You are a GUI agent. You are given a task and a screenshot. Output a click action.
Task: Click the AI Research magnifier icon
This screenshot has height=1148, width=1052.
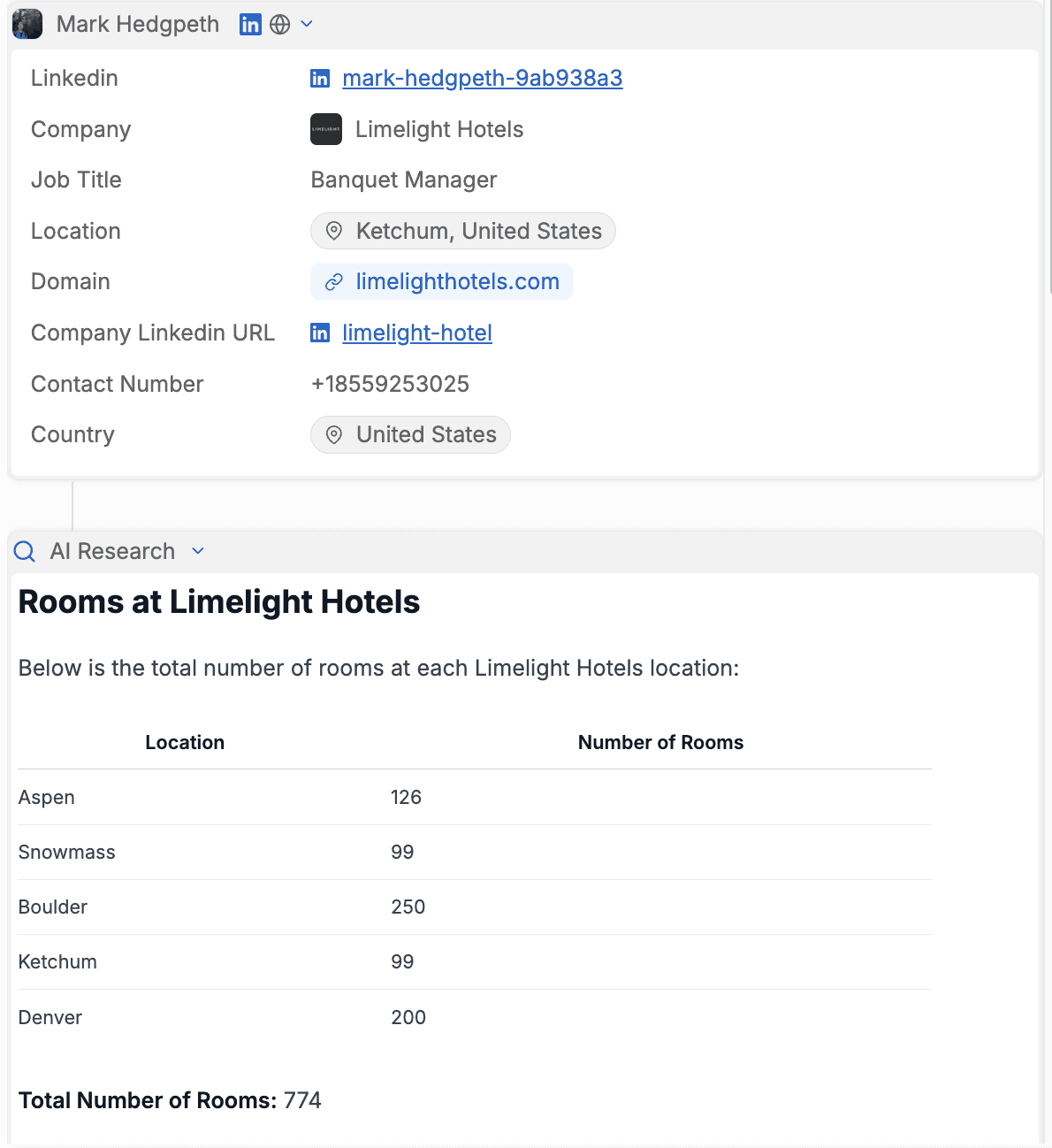(x=25, y=552)
